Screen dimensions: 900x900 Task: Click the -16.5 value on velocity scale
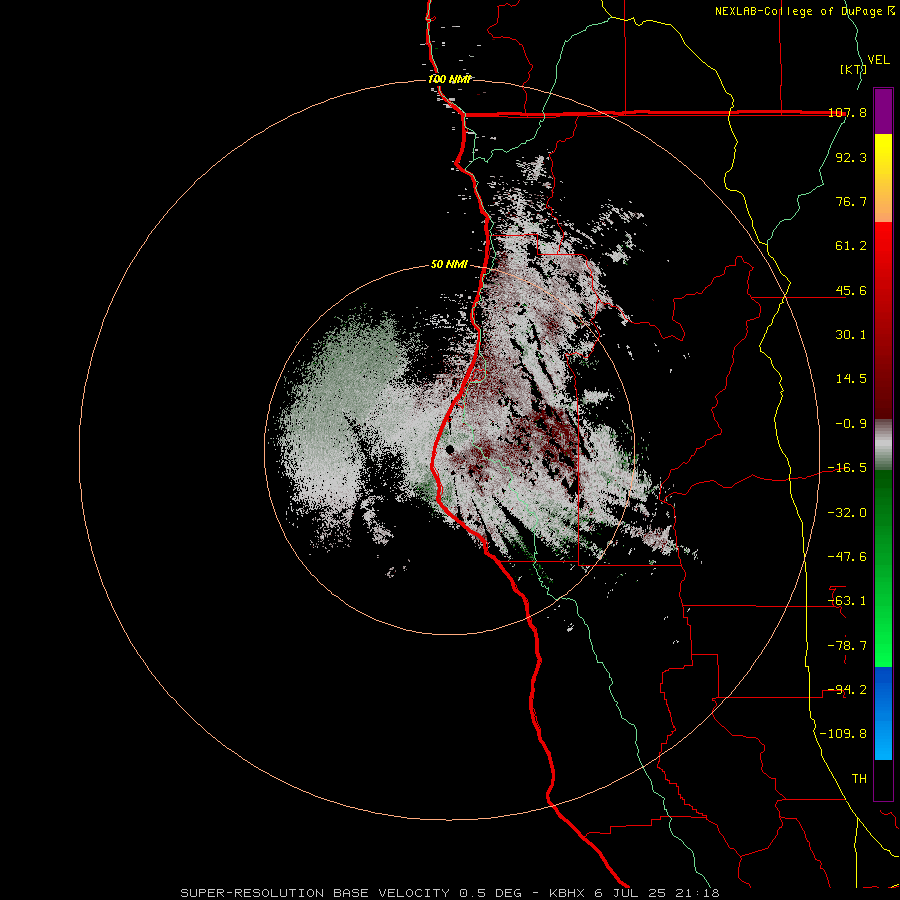847,468
